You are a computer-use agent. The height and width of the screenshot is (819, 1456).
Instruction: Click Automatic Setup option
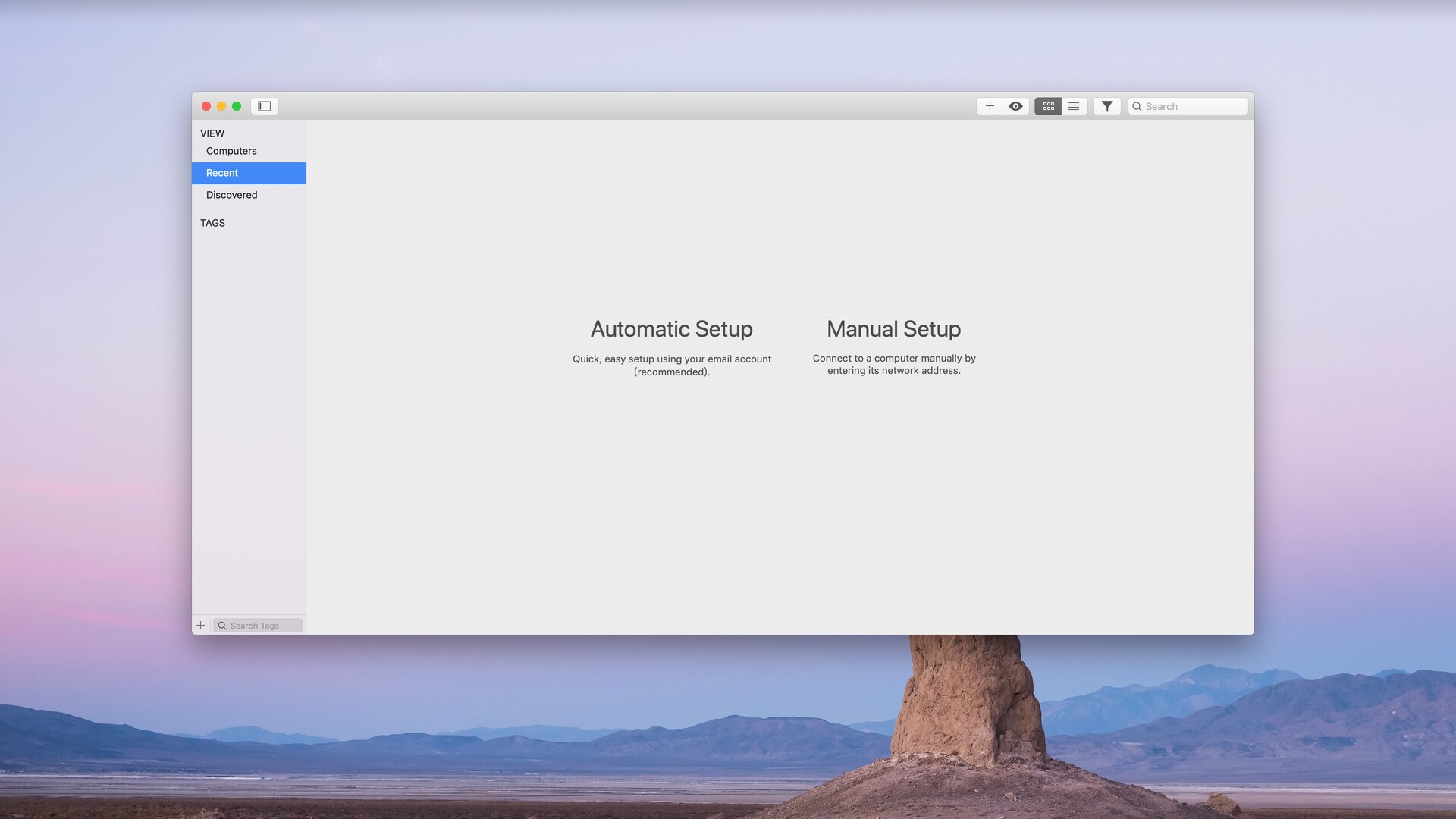pos(671,330)
